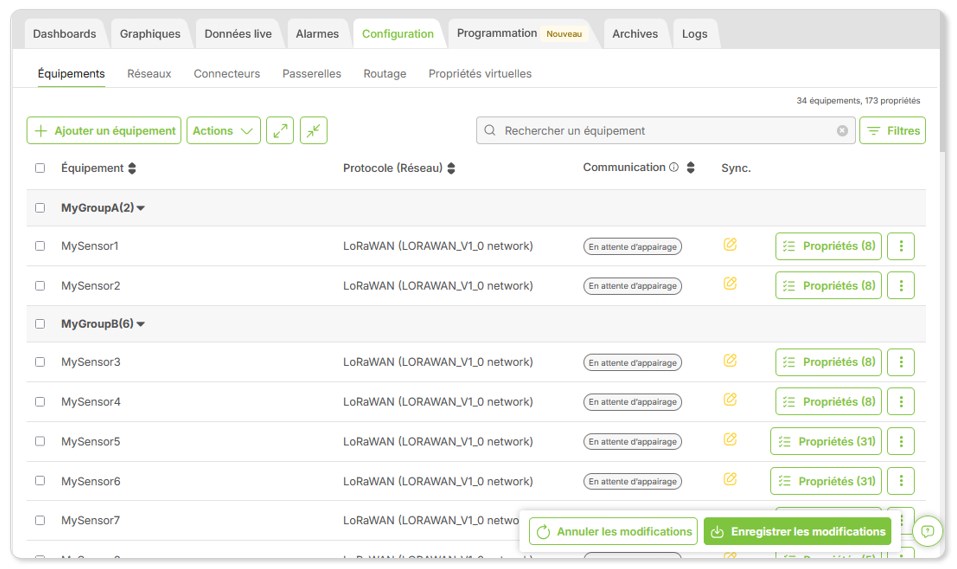This screenshot has height=569, width=957.
Task: Click Annuler les modifications button
Action: (613, 532)
